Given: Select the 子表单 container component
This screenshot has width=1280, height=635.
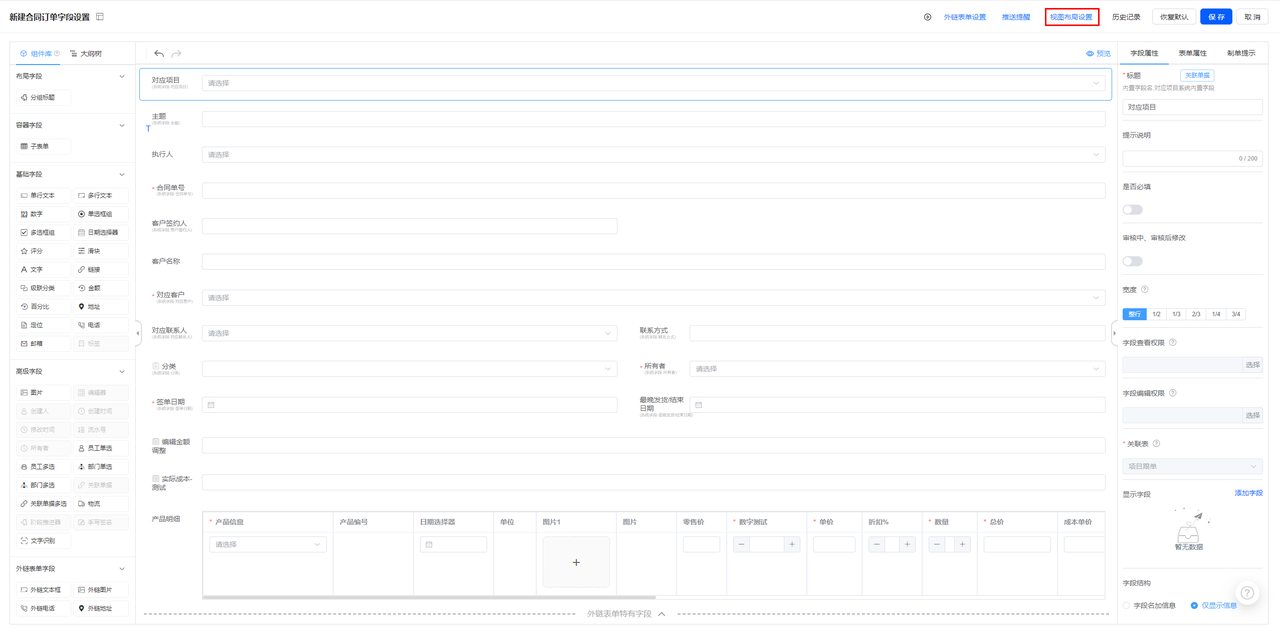Looking at the screenshot, I should pos(43,147).
